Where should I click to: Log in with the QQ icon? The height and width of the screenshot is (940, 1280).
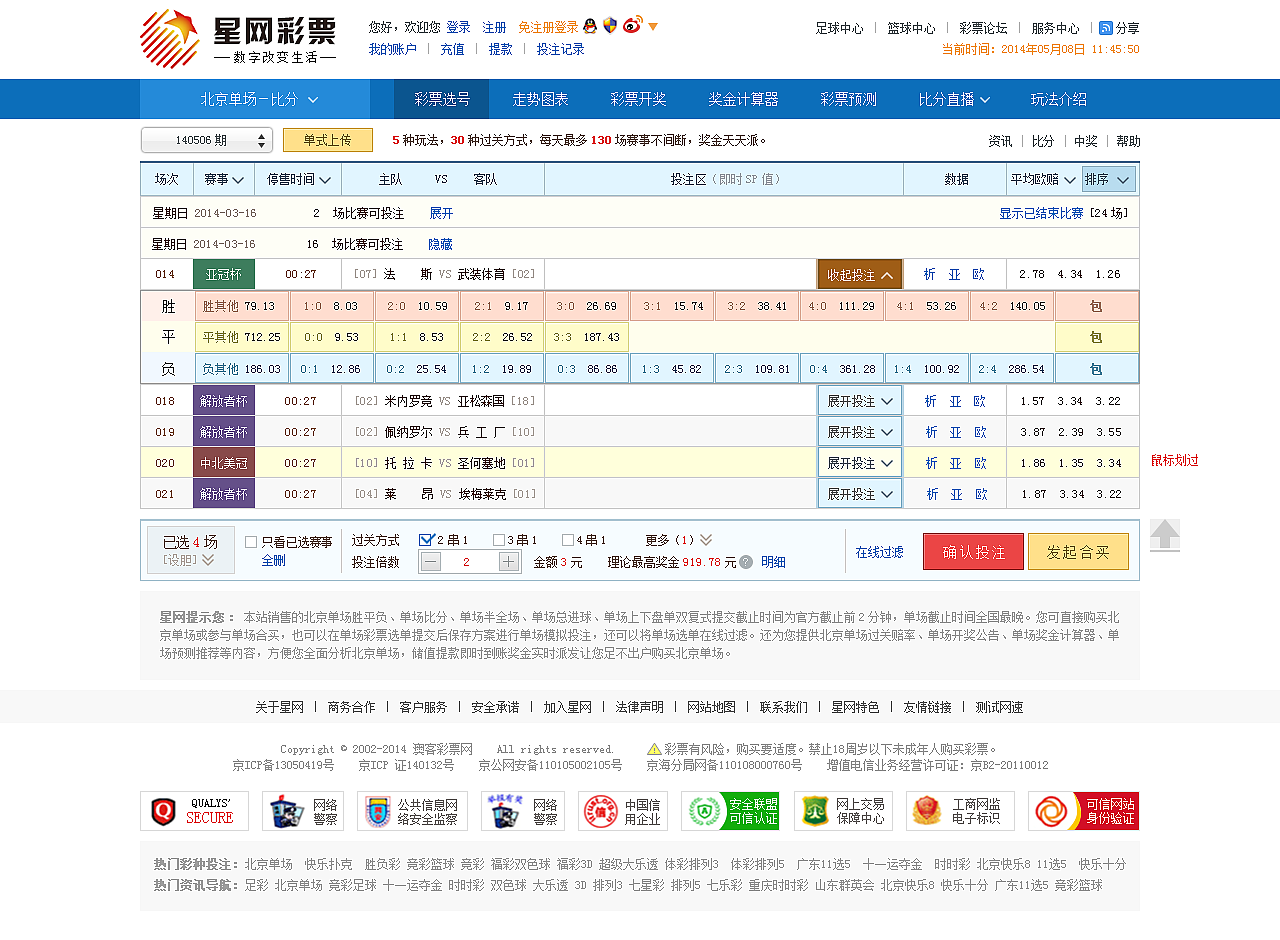click(591, 27)
